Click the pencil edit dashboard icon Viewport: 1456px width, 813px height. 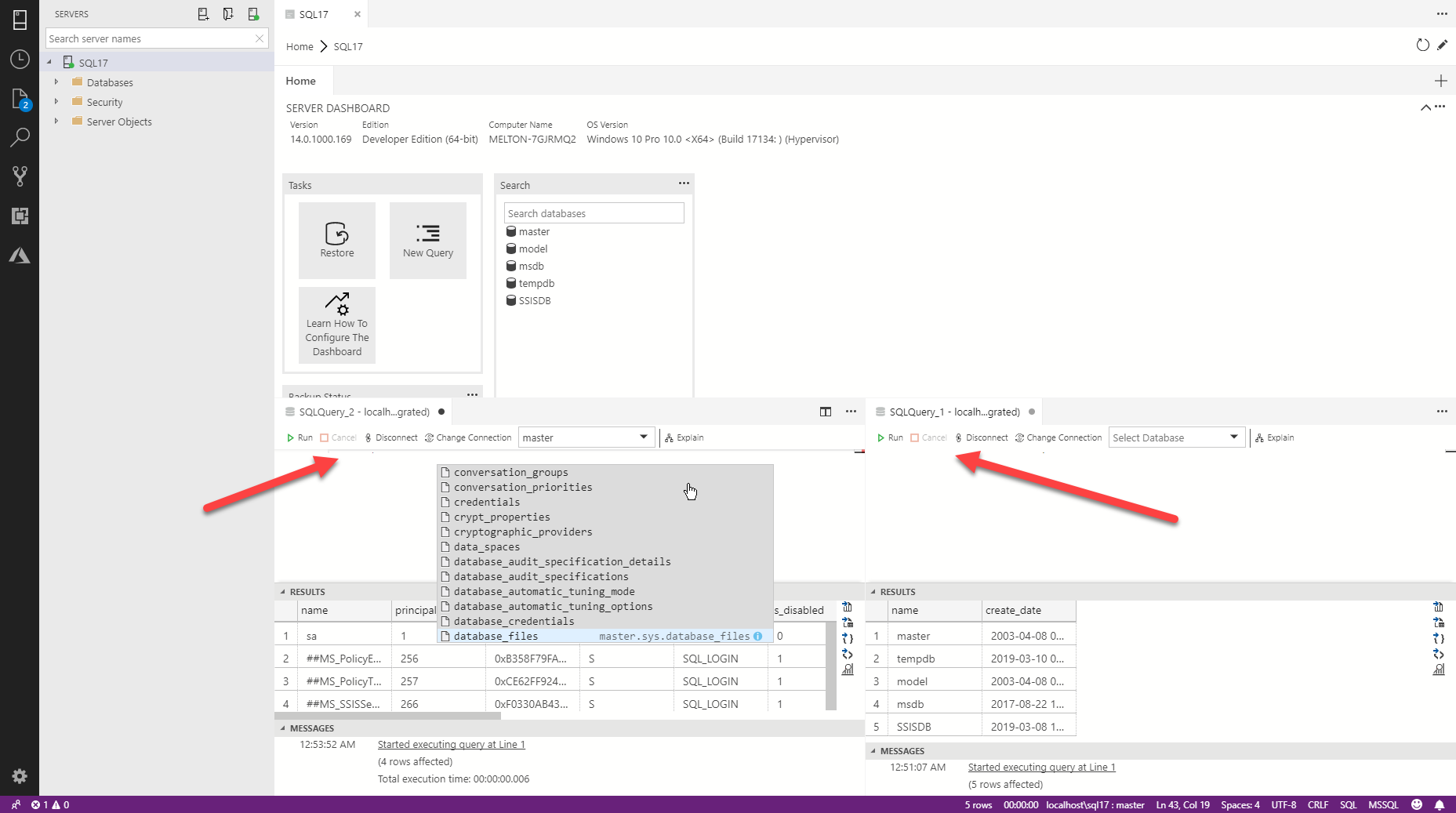pyautogui.click(x=1442, y=45)
